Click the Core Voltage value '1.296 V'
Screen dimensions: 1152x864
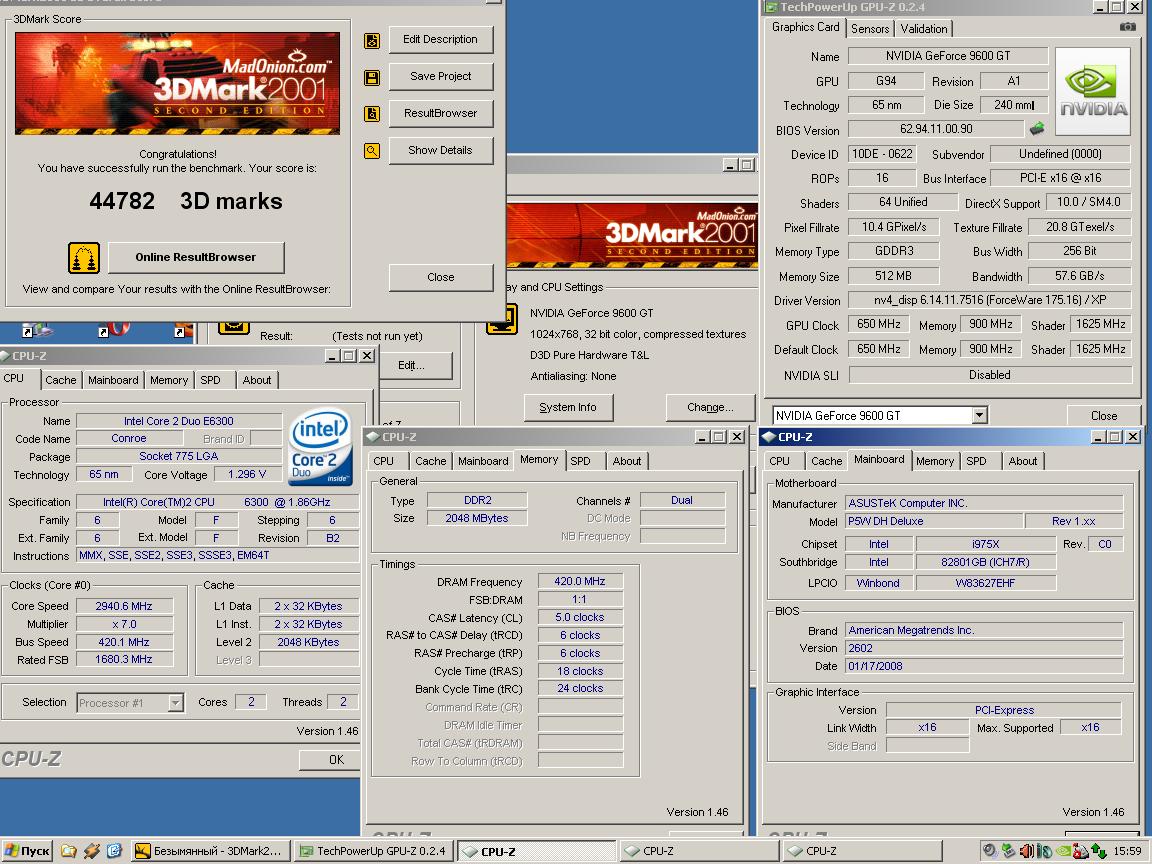[247, 475]
